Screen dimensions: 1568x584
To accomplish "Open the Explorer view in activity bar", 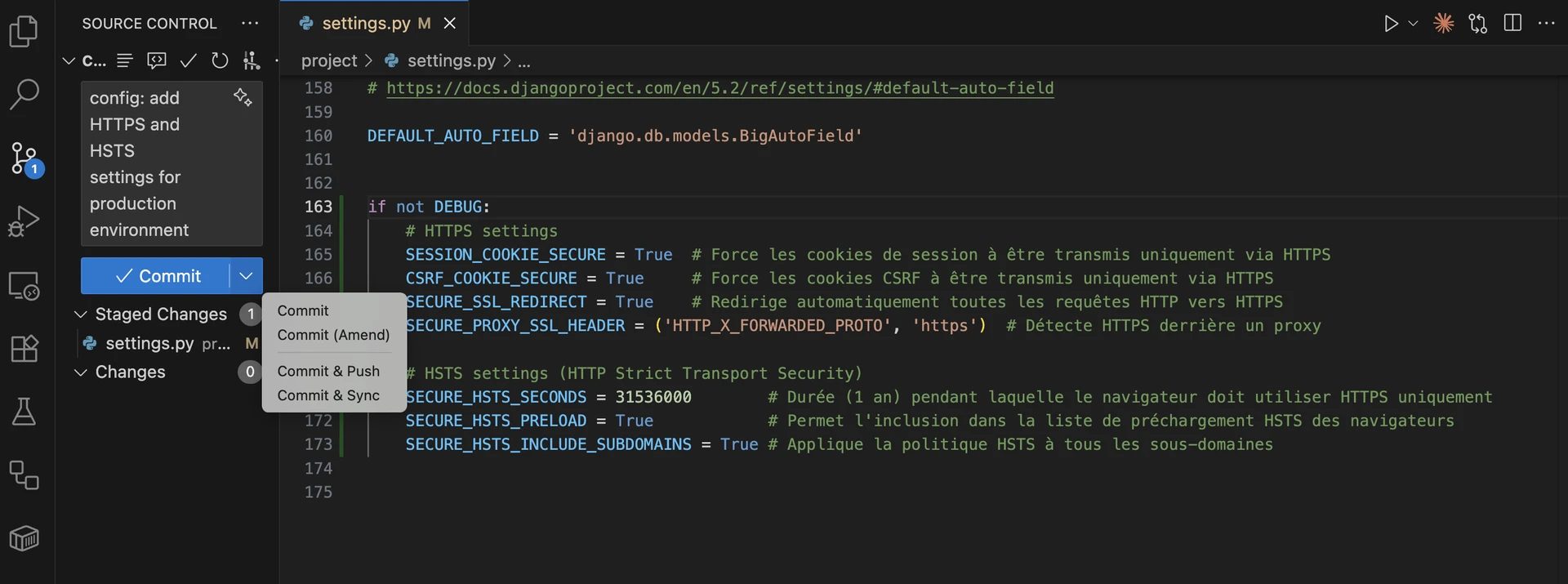I will pos(24,32).
